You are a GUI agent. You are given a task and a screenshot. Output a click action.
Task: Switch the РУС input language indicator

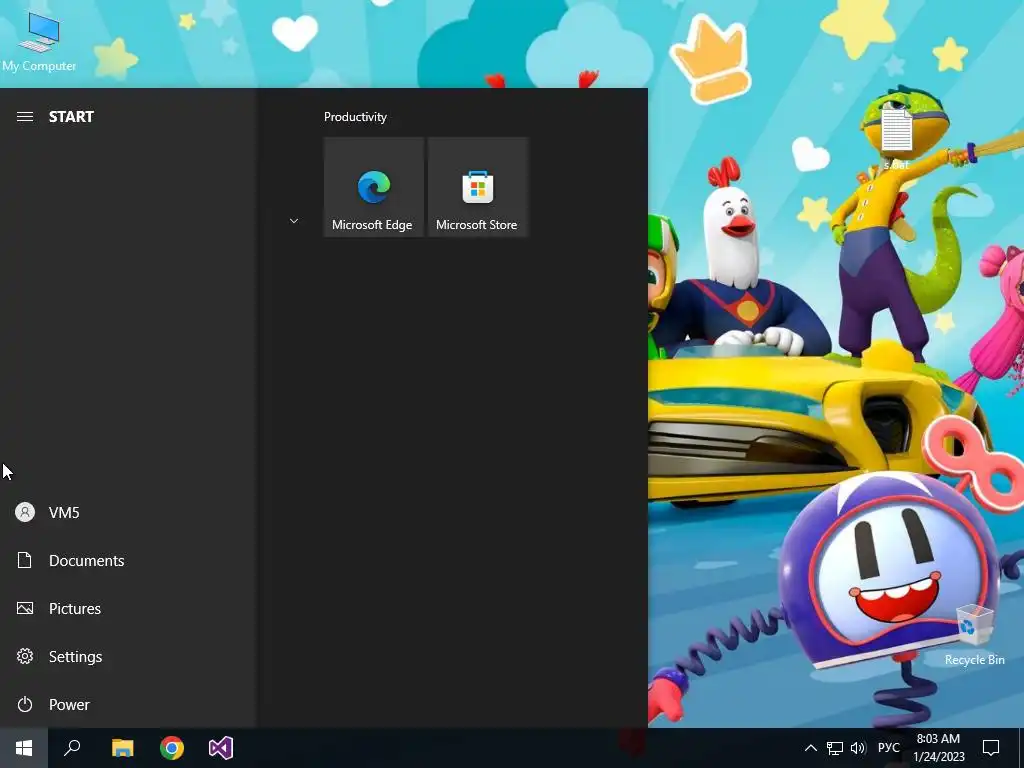(889, 748)
